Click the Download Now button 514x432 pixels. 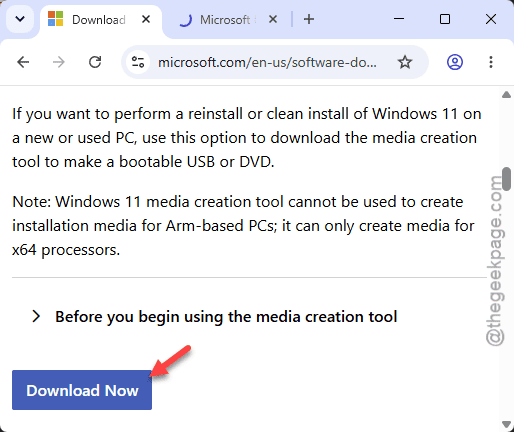click(82, 390)
